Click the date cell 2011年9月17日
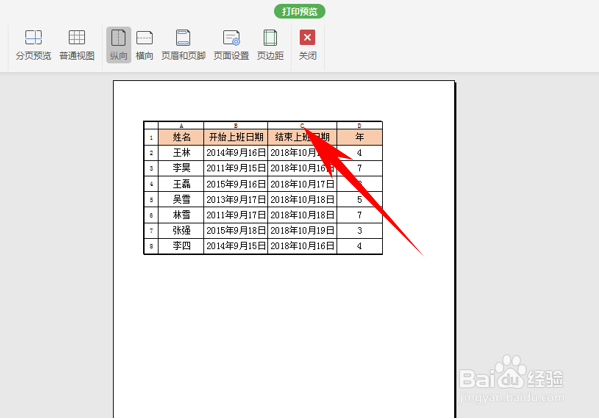 tap(236, 215)
